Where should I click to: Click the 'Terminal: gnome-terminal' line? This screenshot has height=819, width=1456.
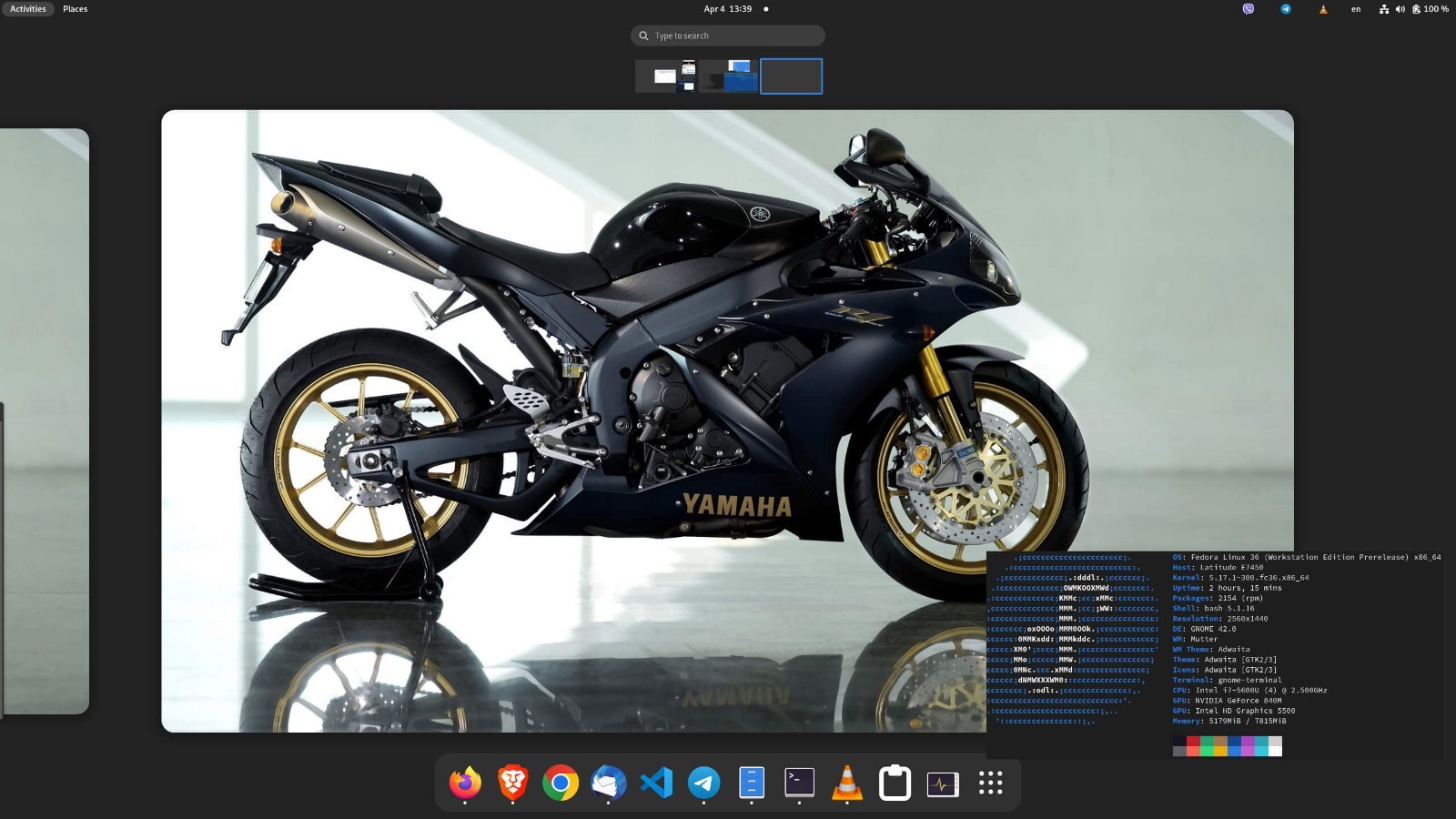1227,680
